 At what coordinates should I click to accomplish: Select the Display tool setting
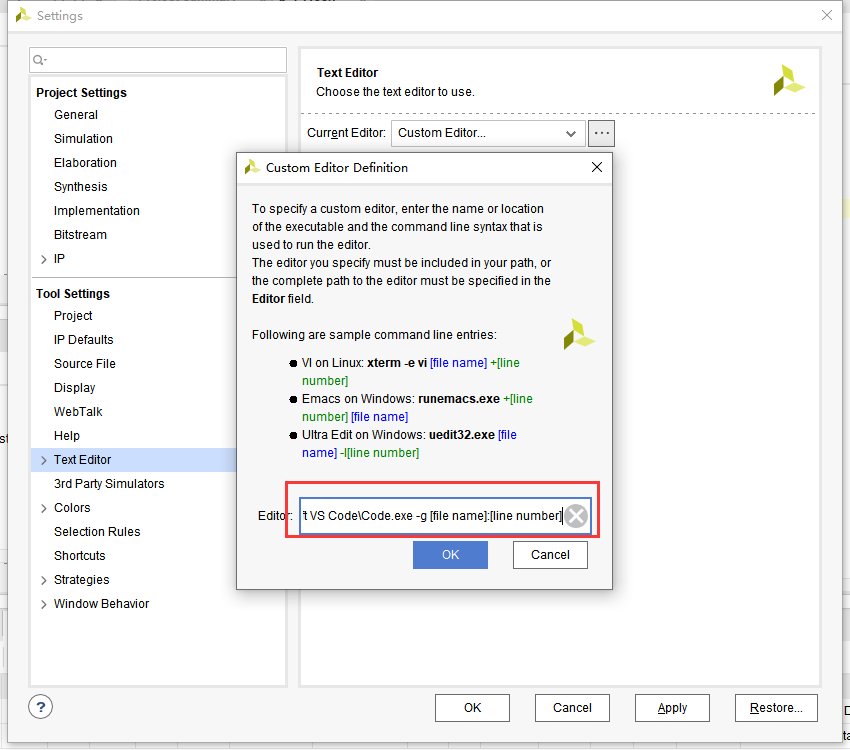click(75, 388)
